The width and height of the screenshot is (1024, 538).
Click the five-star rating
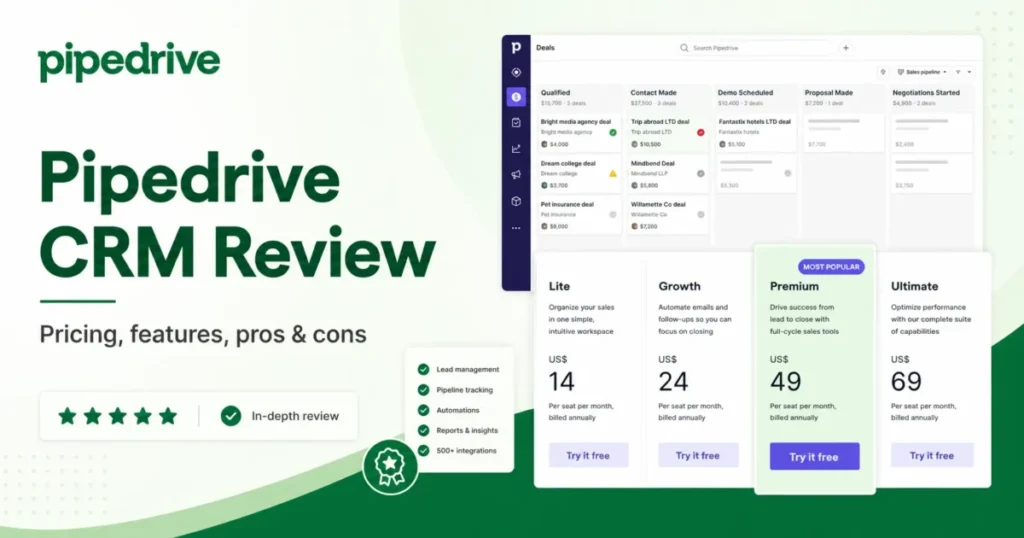(118, 416)
